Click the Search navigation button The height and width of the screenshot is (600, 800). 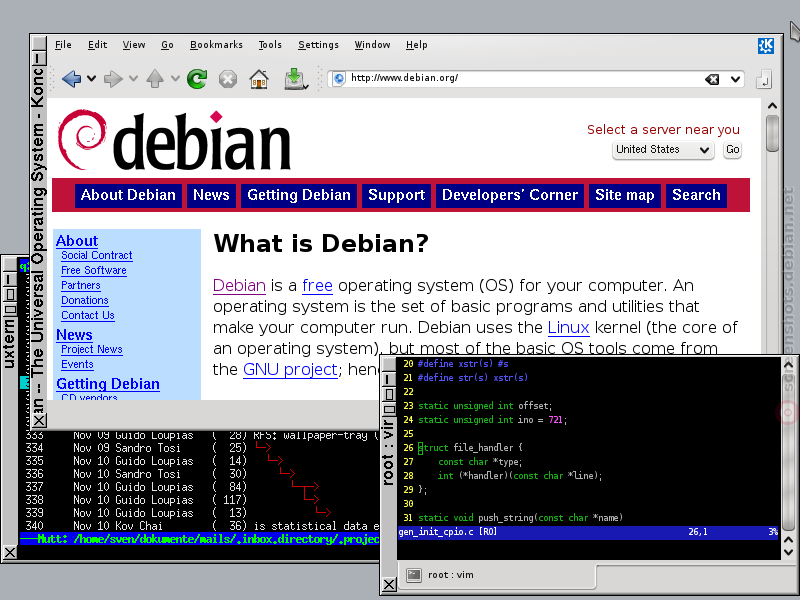pos(696,195)
